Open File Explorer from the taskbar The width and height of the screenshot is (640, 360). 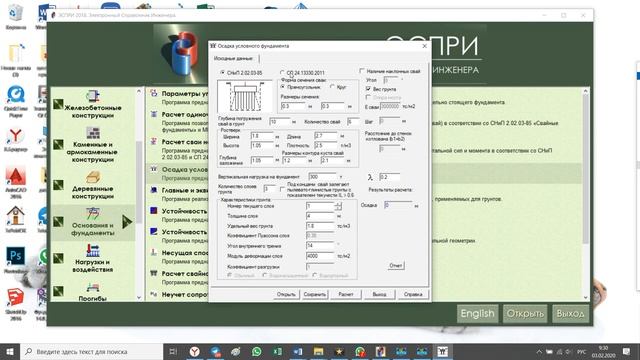pyautogui.click(x=319, y=351)
